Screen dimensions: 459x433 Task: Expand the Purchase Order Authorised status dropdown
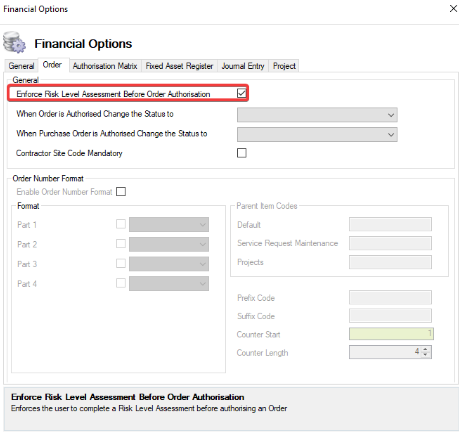[317, 135]
